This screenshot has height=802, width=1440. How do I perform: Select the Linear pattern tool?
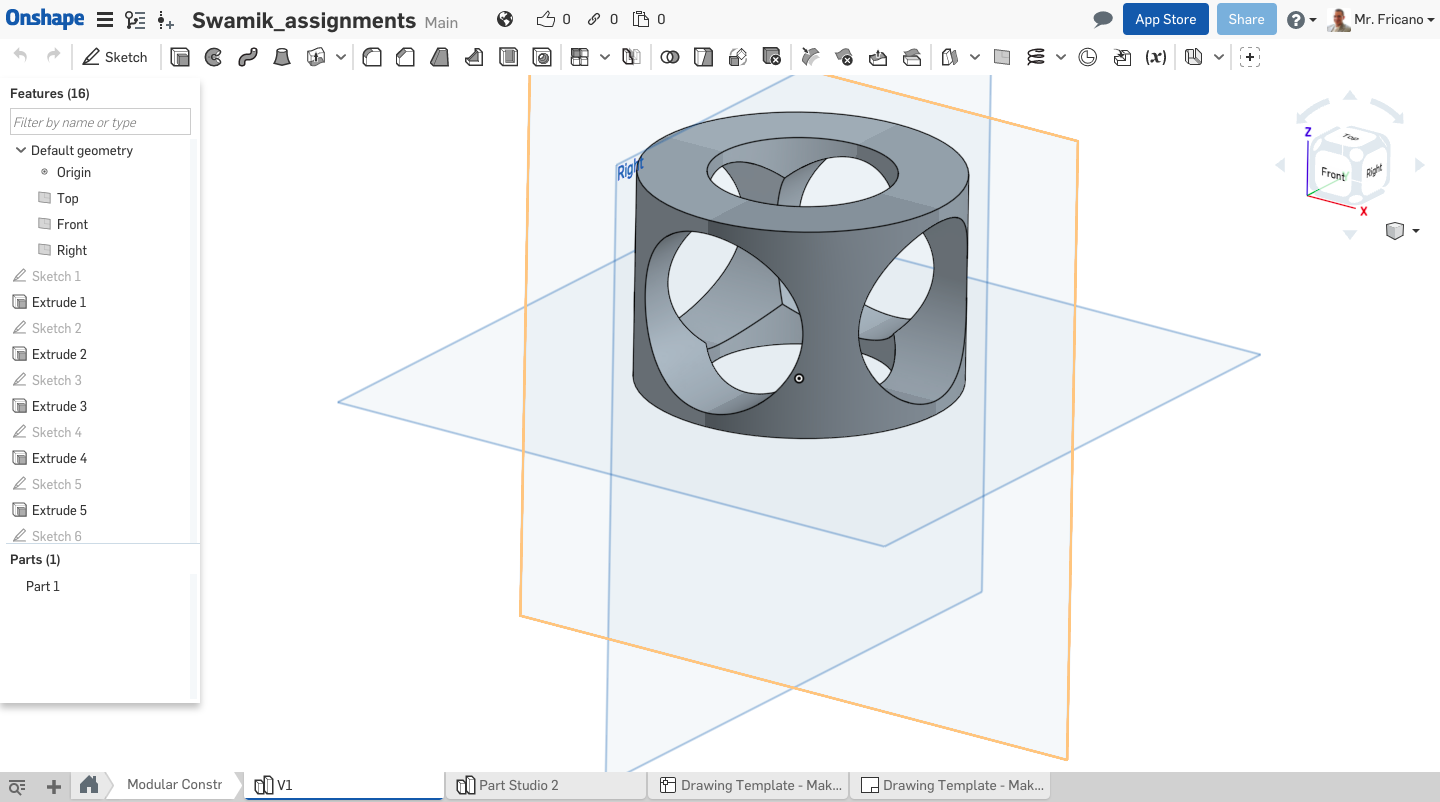pyautogui.click(x=579, y=57)
